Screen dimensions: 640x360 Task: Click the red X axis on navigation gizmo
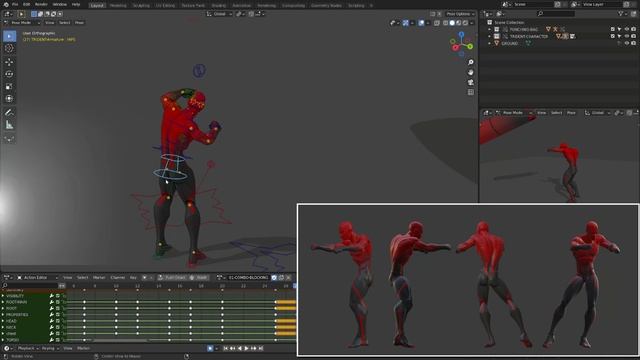pyautogui.click(x=455, y=48)
